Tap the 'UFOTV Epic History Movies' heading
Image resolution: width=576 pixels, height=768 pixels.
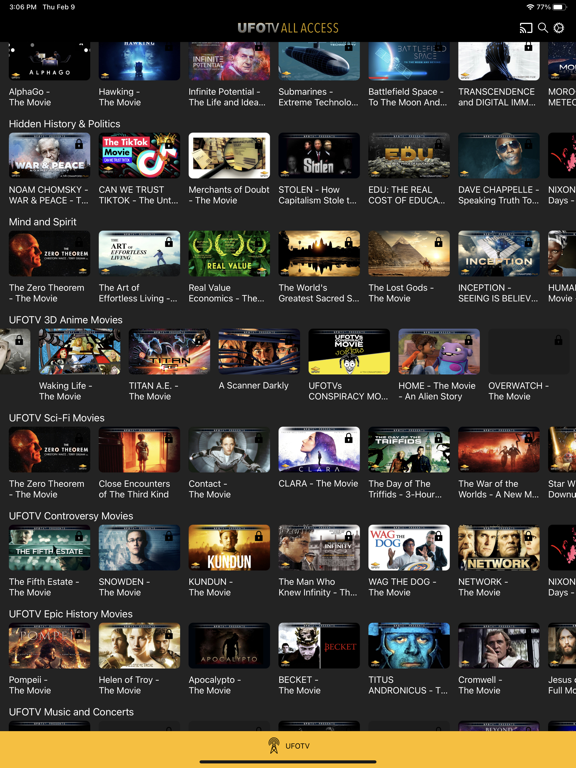71,614
